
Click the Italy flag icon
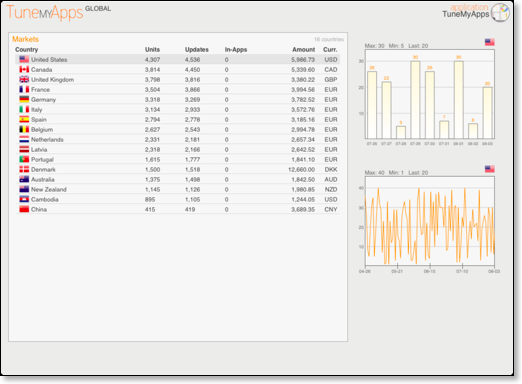24,109
